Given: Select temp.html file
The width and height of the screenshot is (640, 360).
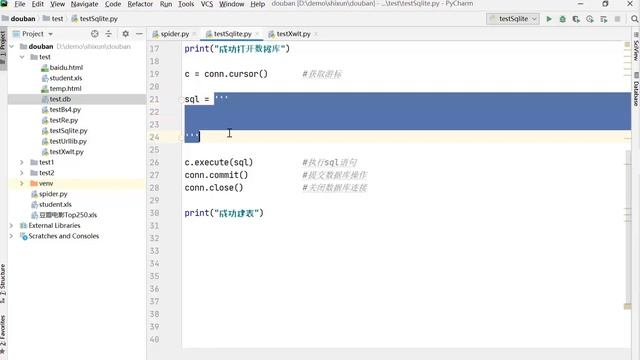Looking at the screenshot, I should [x=65, y=89].
